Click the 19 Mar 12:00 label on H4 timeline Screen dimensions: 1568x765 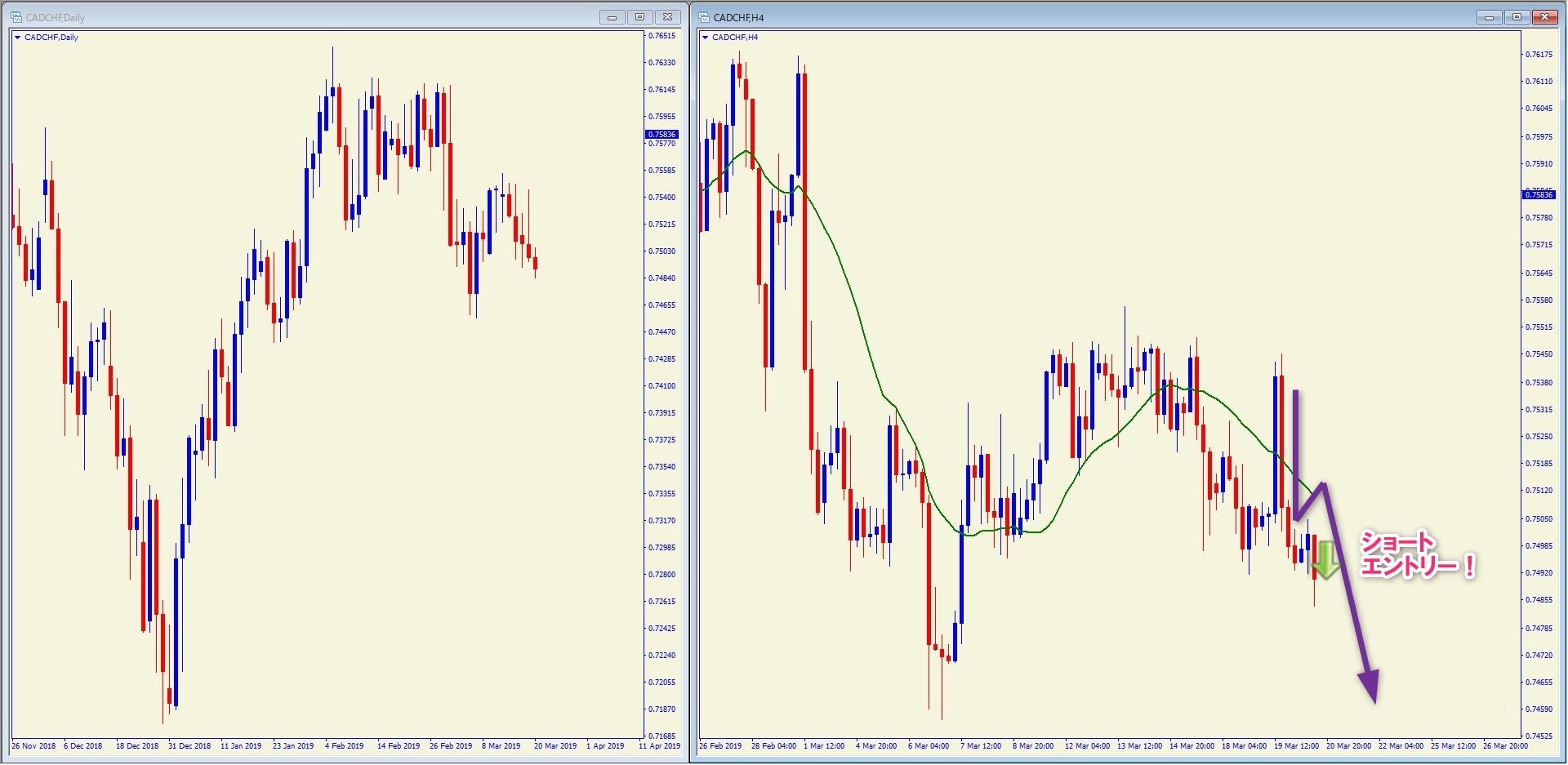(1296, 746)
